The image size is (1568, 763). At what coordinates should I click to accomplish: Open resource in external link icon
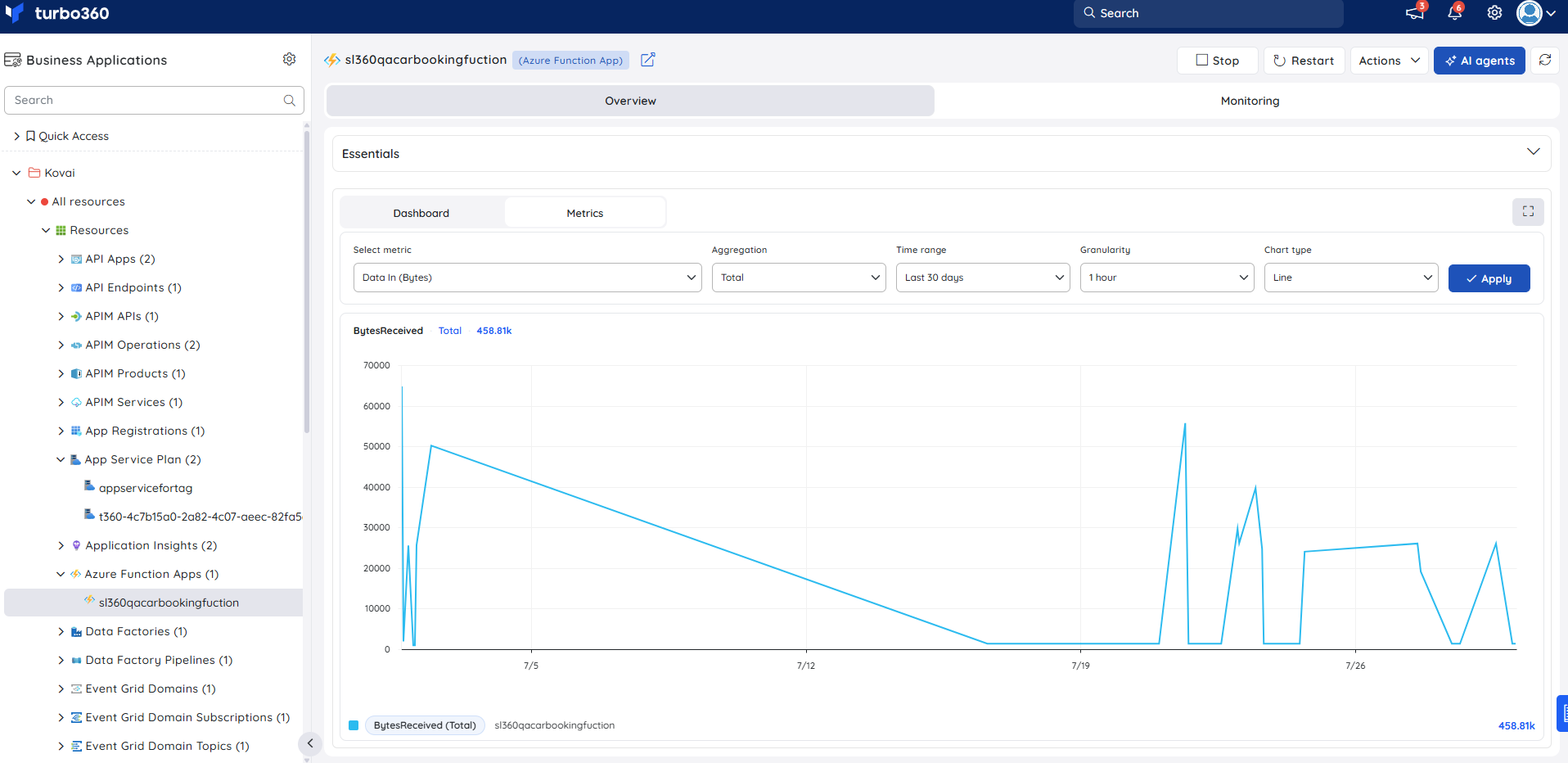[x=647, y=60]
